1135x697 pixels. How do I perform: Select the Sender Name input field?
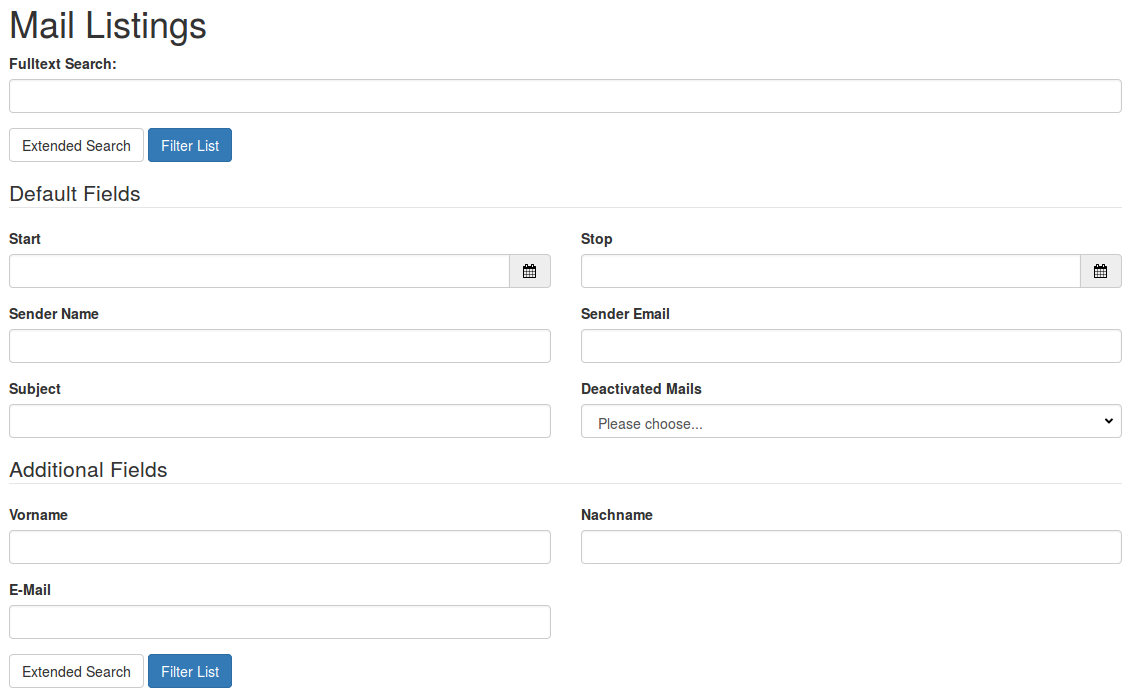point(279,346)
